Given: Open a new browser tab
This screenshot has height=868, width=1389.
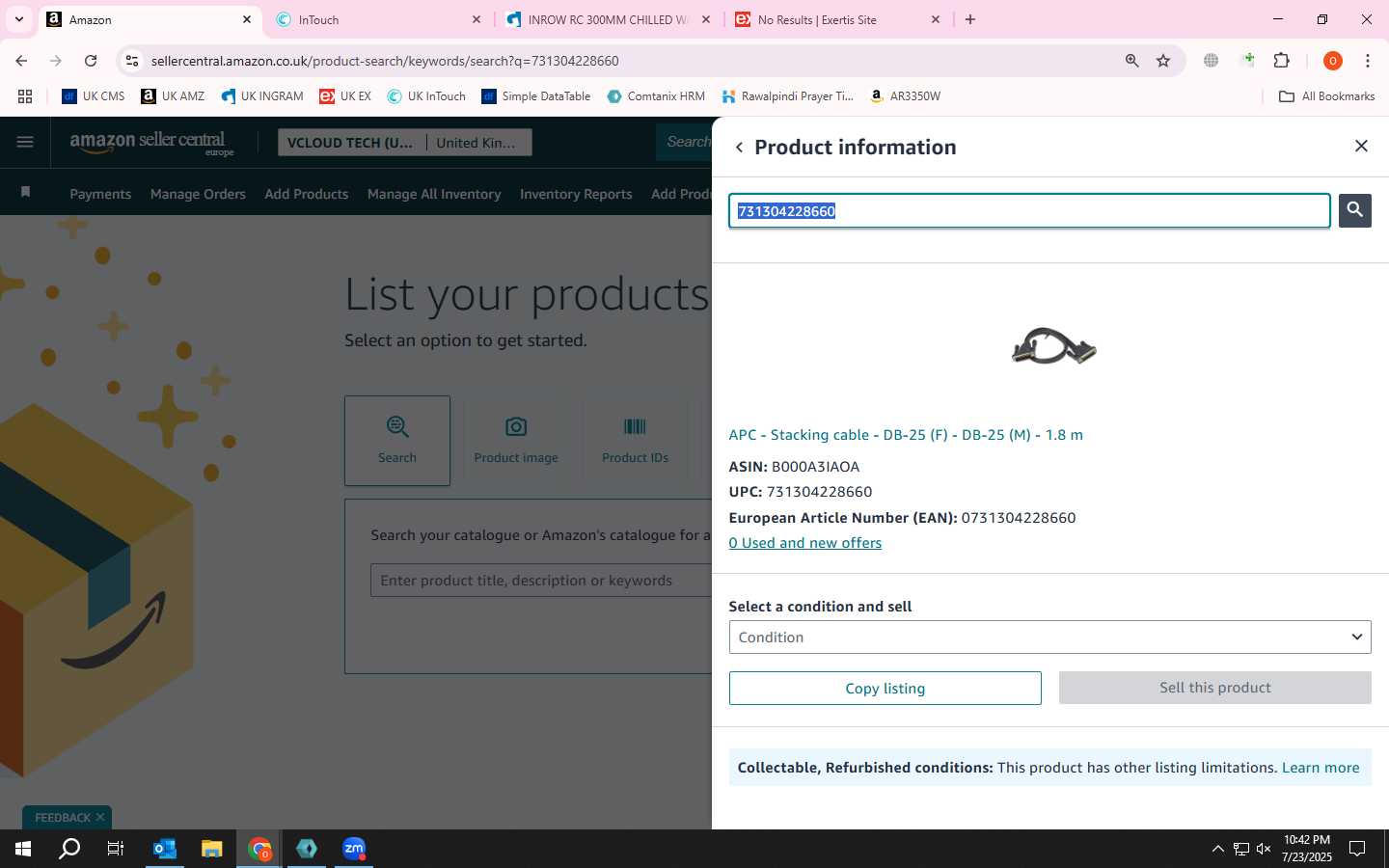Looking at the screenshot, I should (970, 19).
